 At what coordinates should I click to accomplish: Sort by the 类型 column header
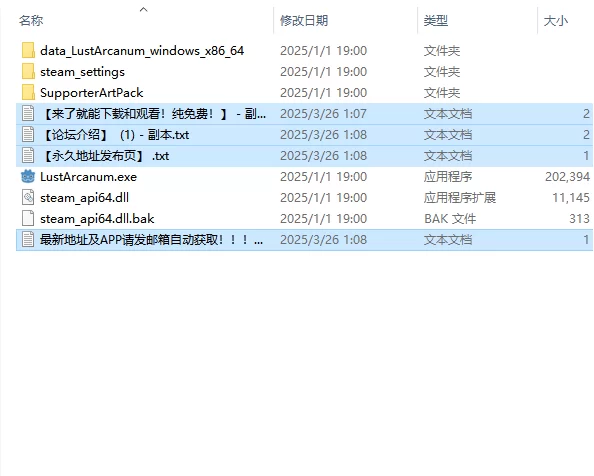[x=436, y=20]
